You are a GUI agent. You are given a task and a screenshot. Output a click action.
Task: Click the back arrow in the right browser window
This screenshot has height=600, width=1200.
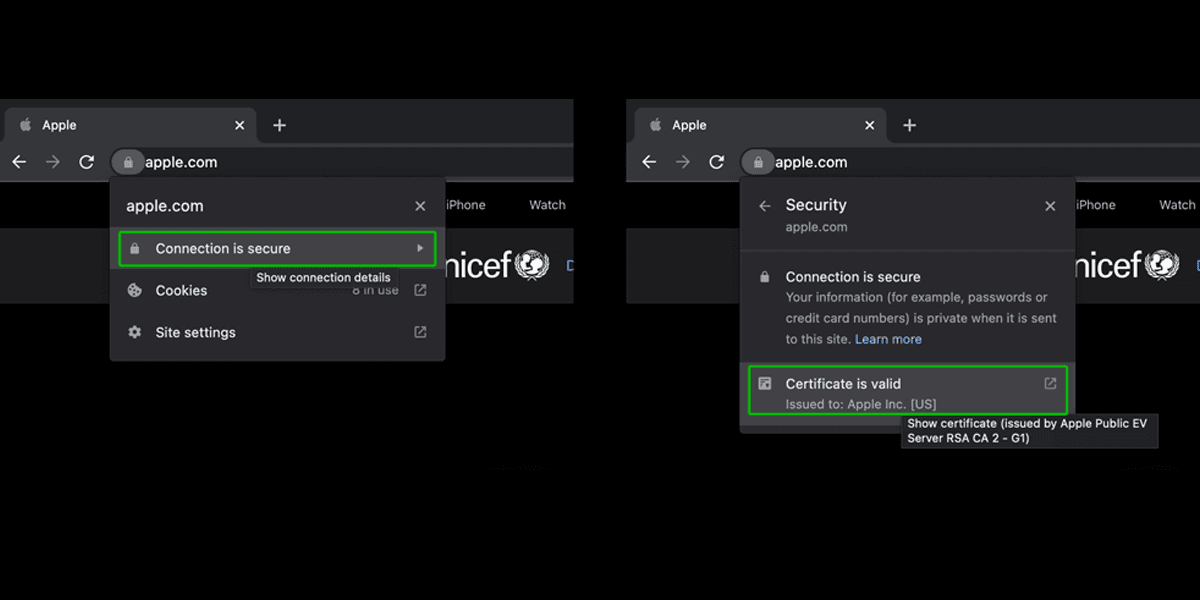point(649,162)
